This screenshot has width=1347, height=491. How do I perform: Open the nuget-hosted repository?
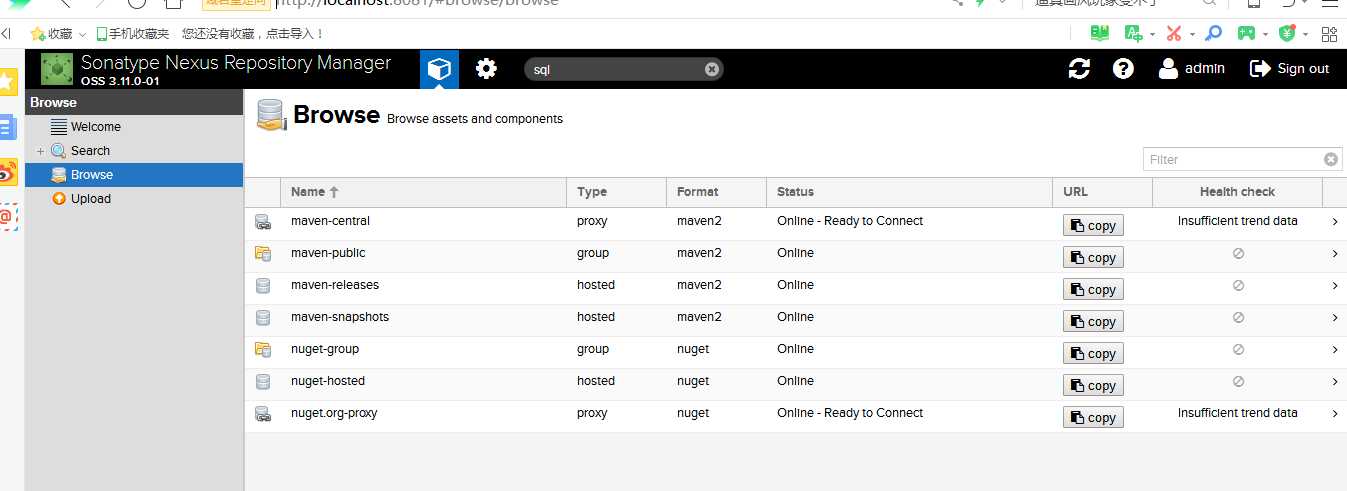(328, 381)
